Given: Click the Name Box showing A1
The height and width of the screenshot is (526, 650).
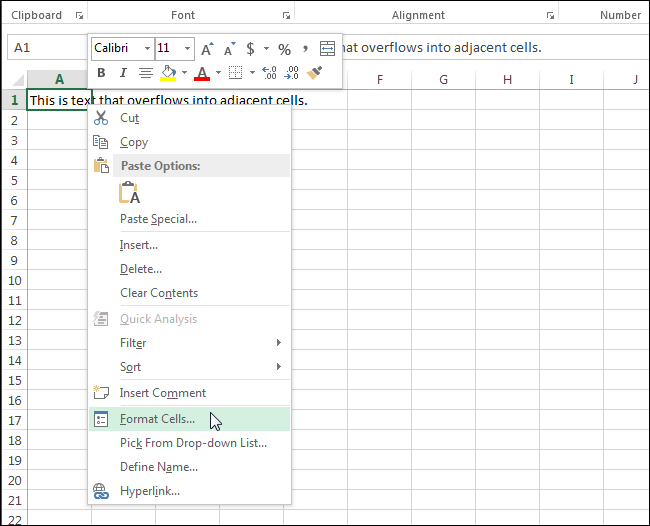Looking at the screenshot, I should pos(45,48).
